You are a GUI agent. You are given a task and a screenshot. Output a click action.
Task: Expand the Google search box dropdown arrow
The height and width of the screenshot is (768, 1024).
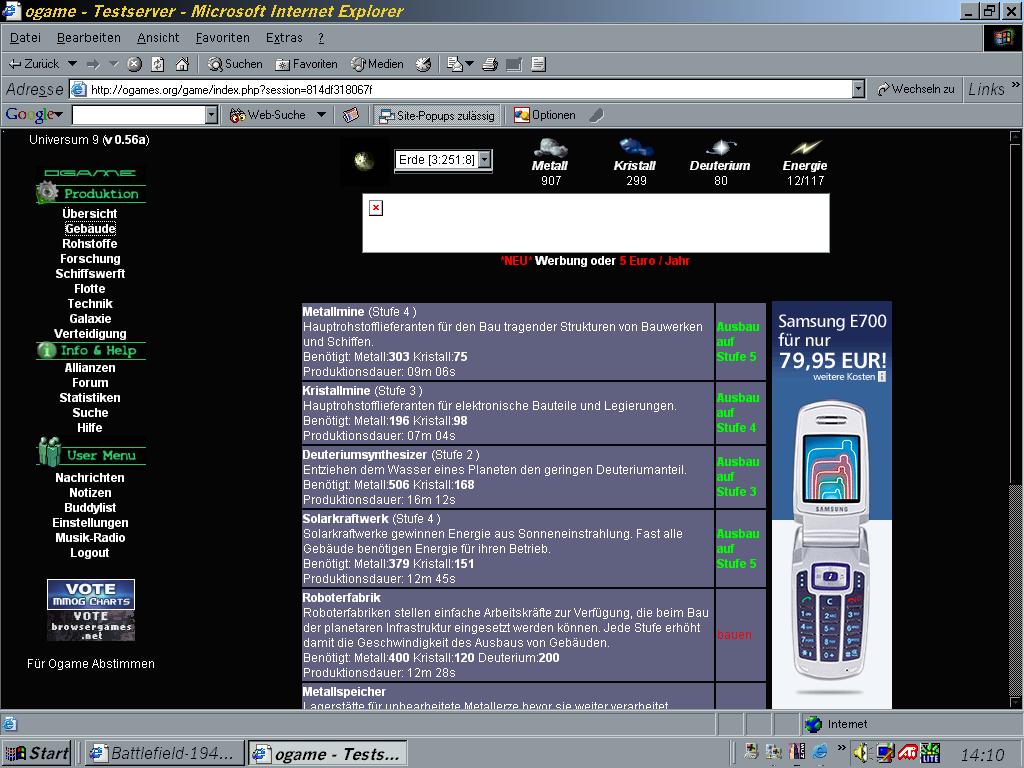[x=211, y=116]
